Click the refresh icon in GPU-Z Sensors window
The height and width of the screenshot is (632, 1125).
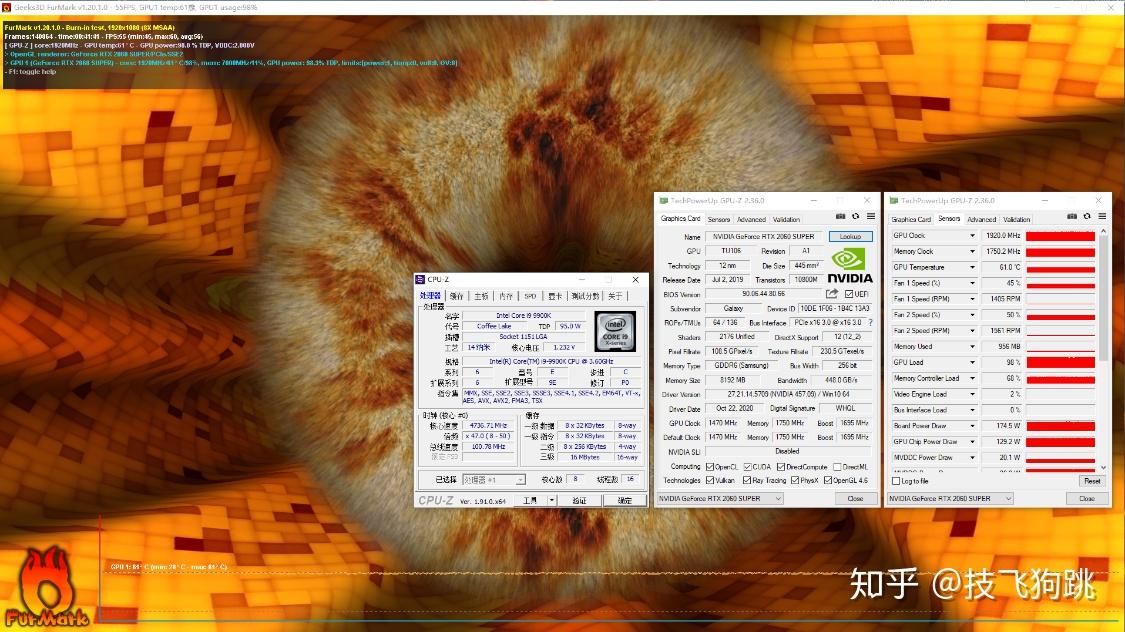coord(1085,217)
